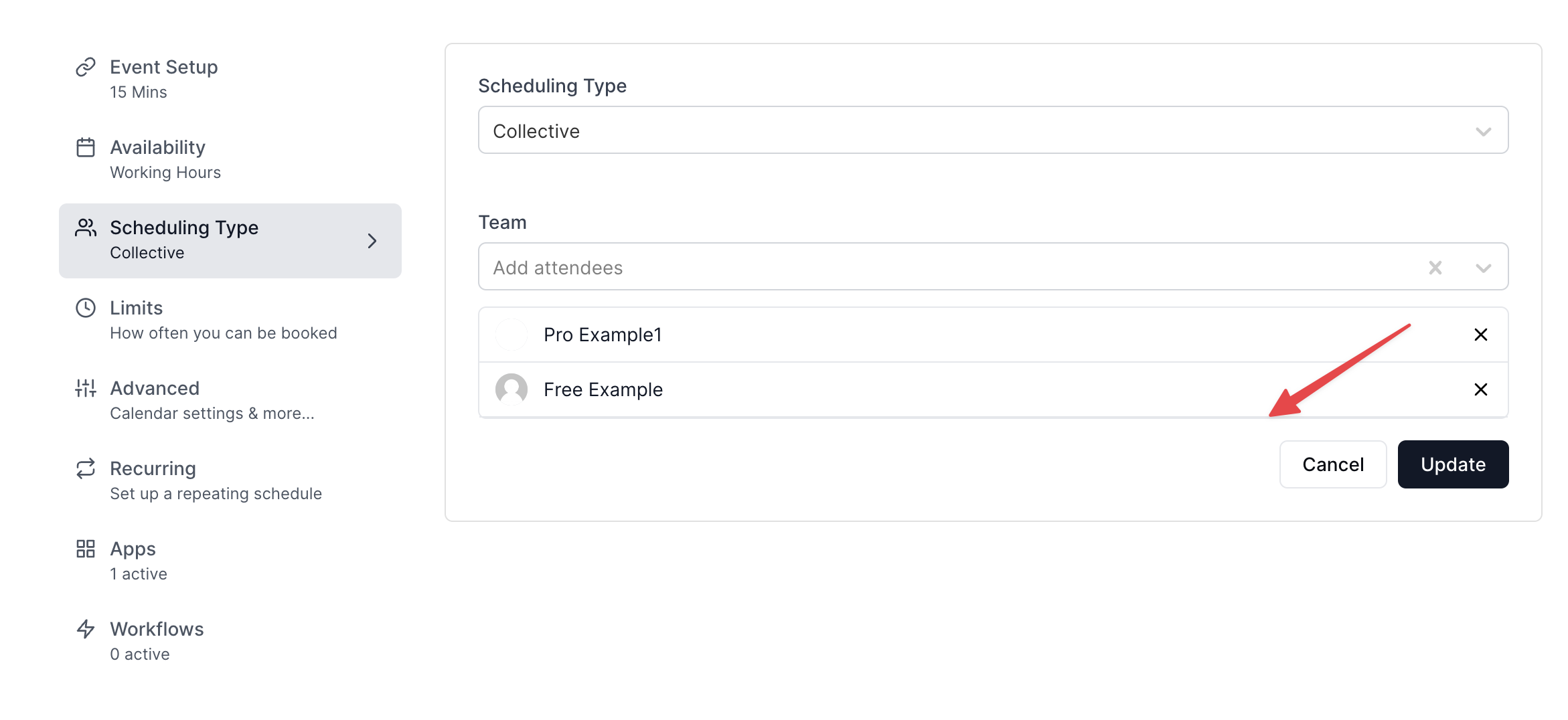This screenshot has height=720, width=1568.
Task: Open the Add attendees dropdown chevron
Action: tap(1484, 267)
